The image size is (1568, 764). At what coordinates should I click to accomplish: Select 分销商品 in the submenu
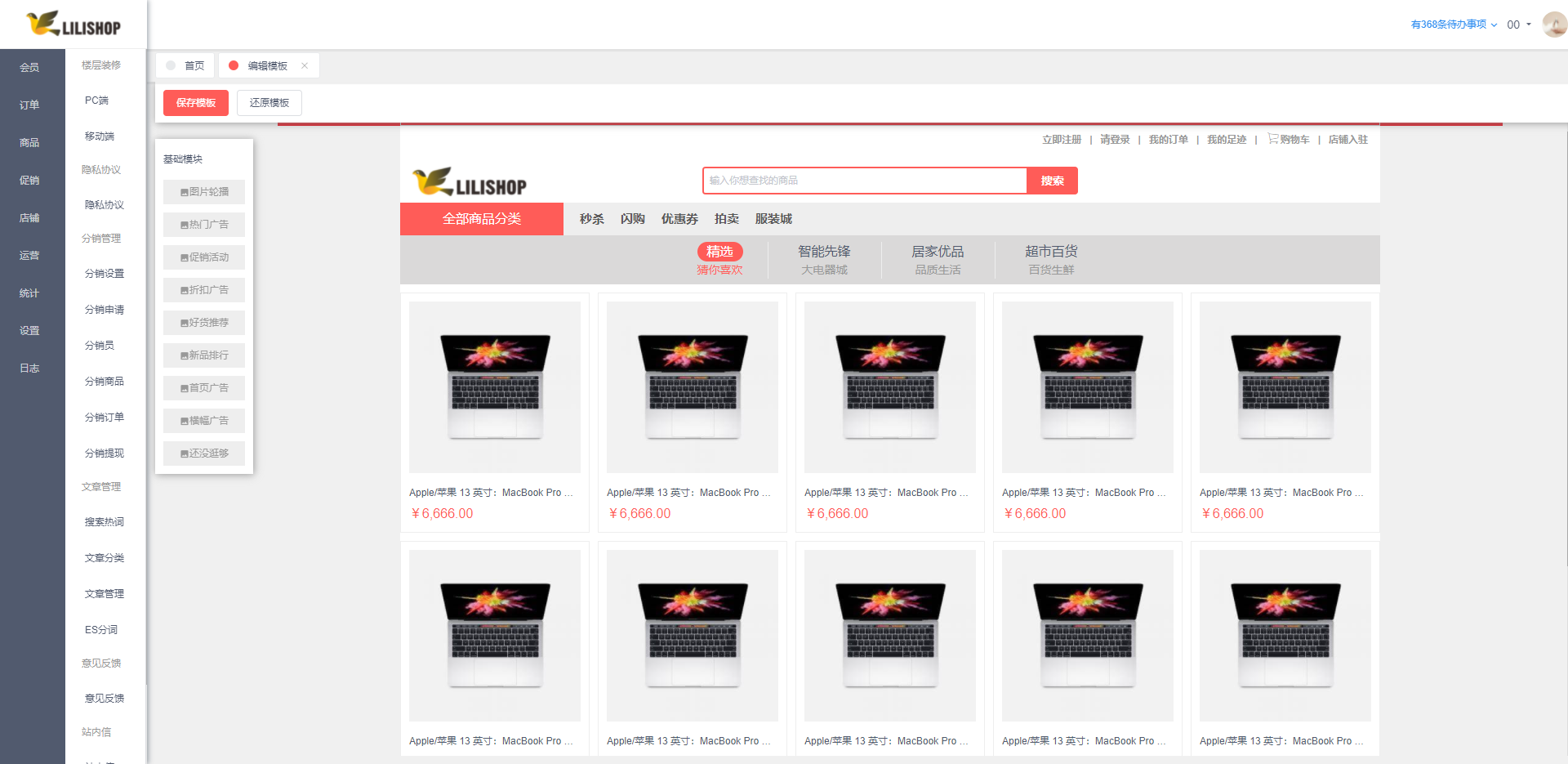[105, 382]
